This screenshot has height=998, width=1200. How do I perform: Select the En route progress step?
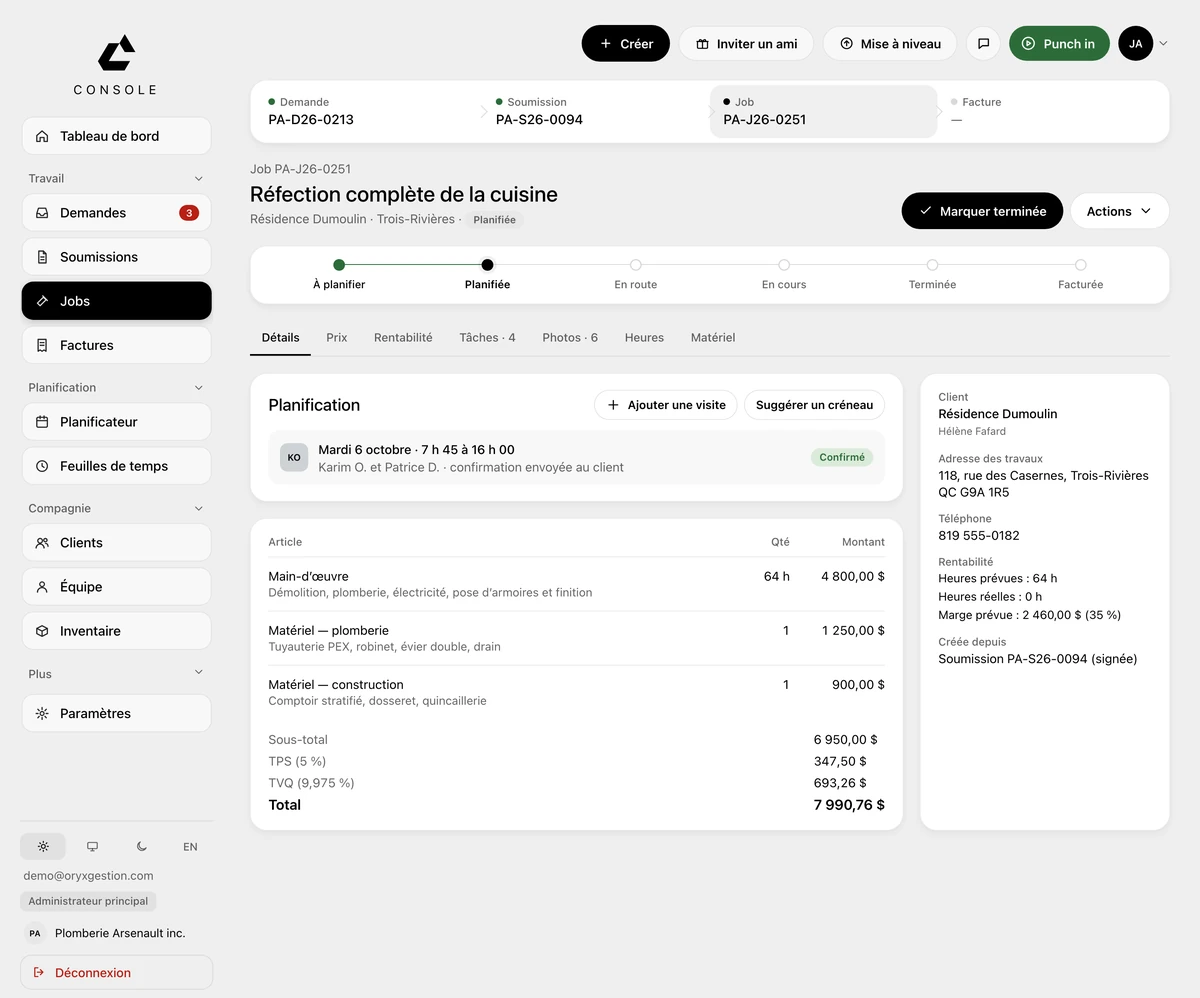(636, 274)
